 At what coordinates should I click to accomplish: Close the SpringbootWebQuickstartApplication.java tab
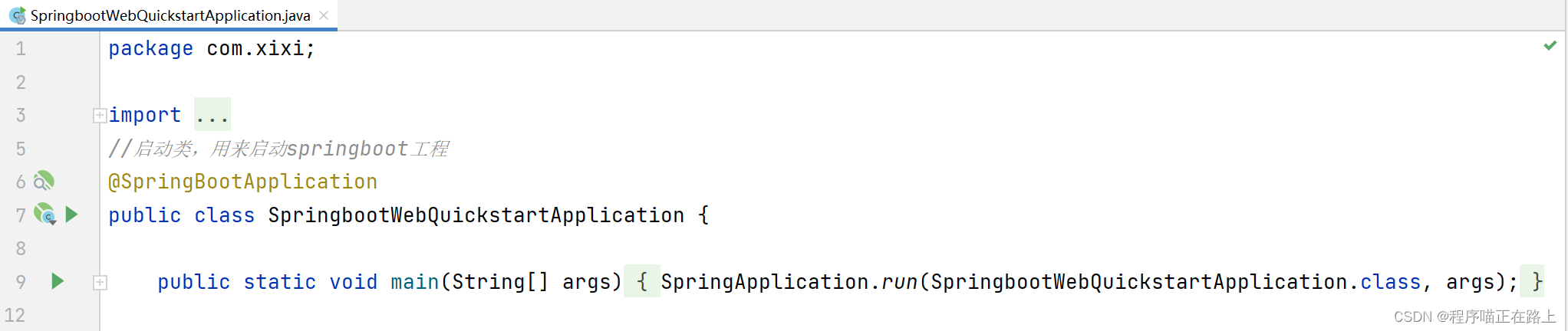click(324, 15)
